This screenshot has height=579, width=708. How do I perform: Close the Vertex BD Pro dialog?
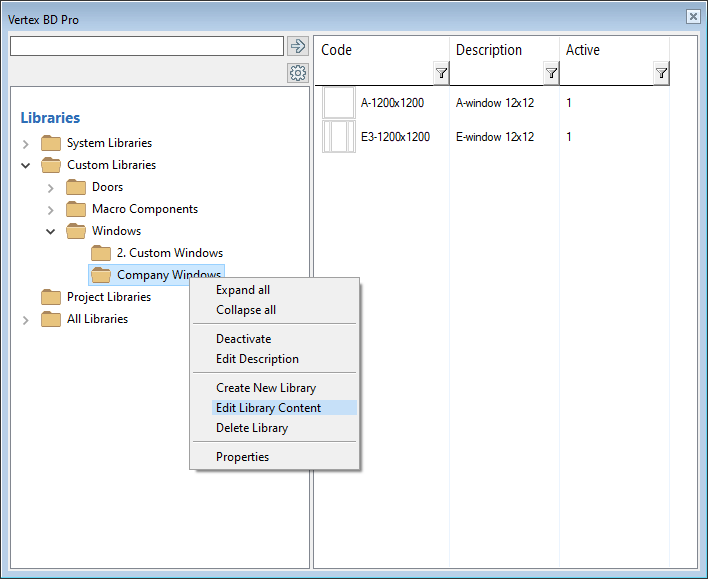692,17
